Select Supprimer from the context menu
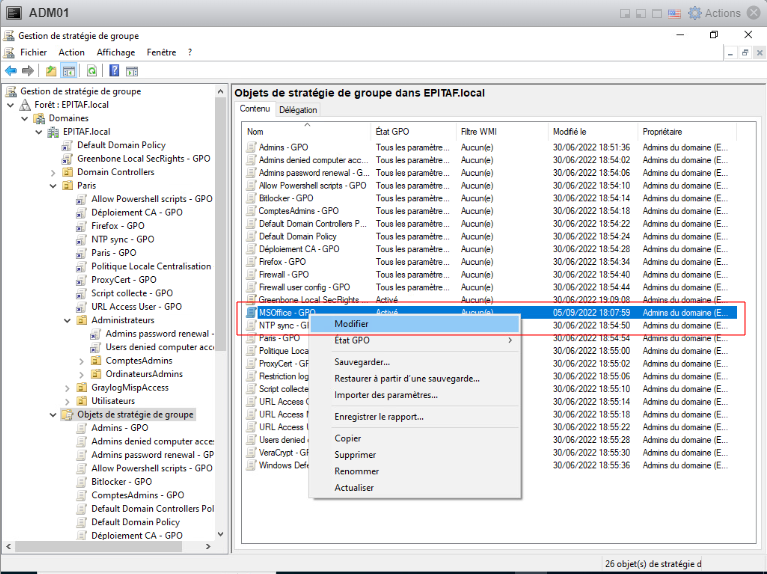This screenshot has width=767, height=574. click(355, 454)
